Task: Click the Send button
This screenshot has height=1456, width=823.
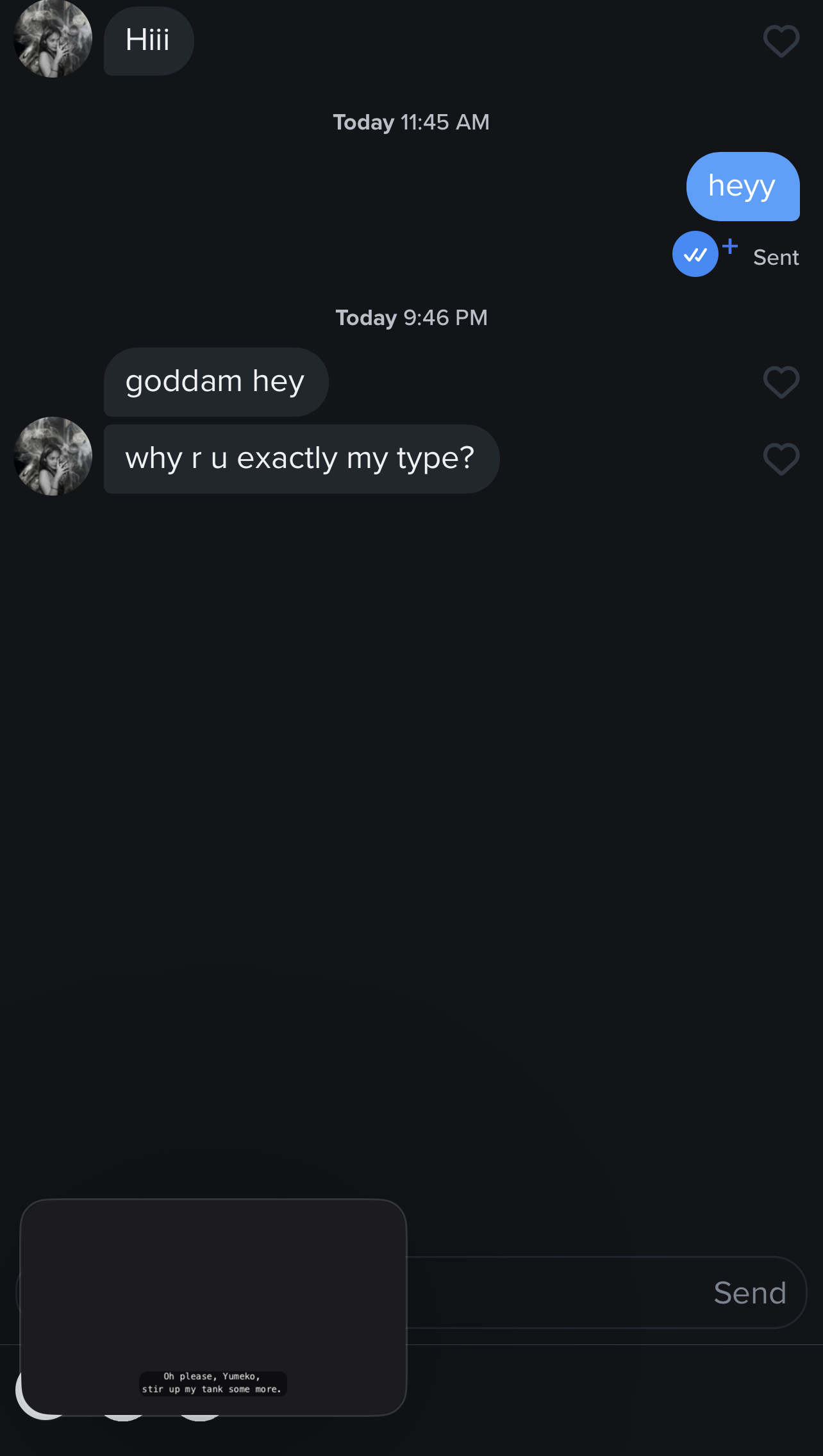Action: click(750, 1293)
